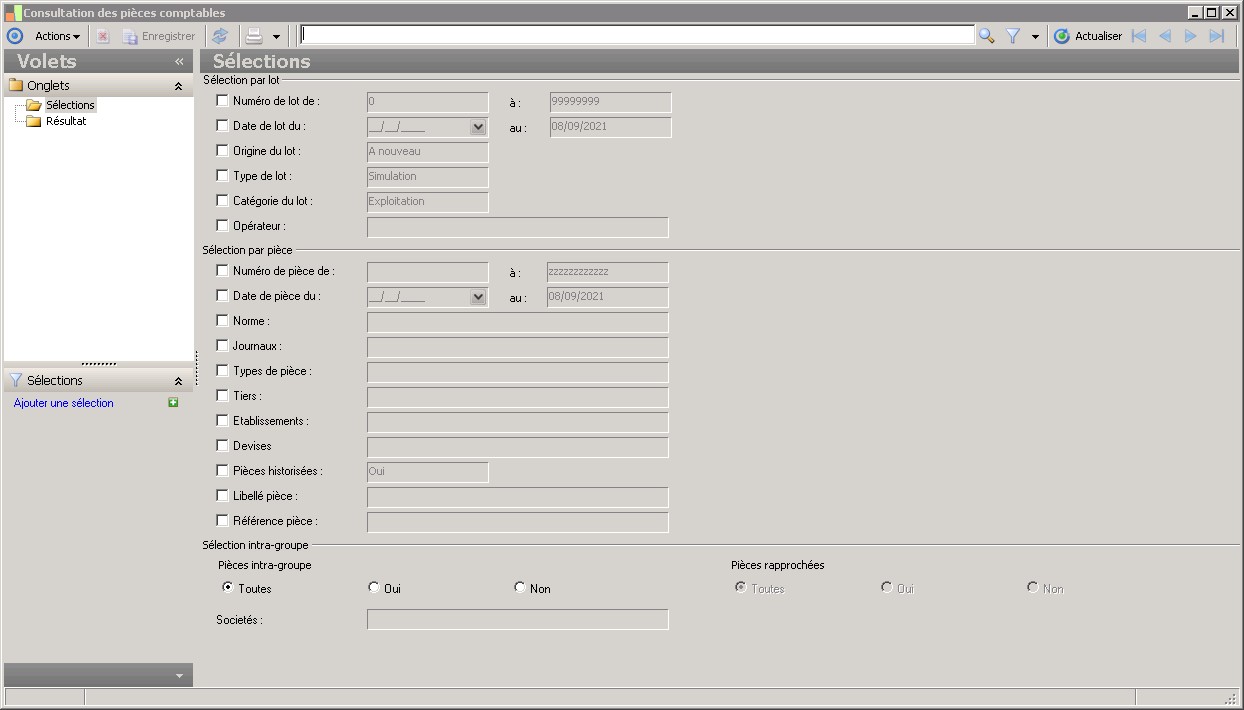Click the lot number end field 99999999
The height and width of the screenshot is (710, 1244).
(x=611, y=102)
